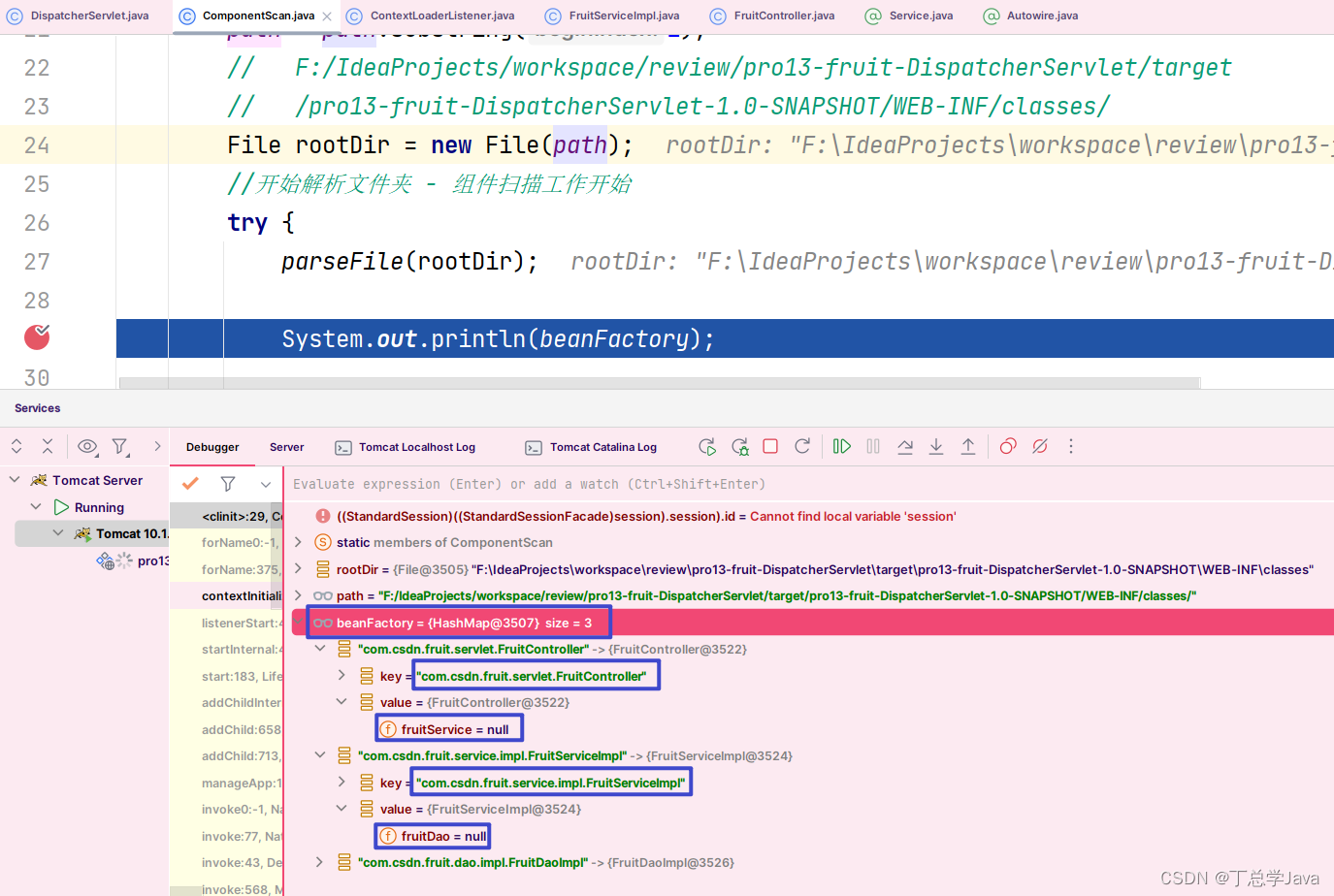Expand static members of ComponentScan
Viewport: 1334px width, 896px height.
299,542
